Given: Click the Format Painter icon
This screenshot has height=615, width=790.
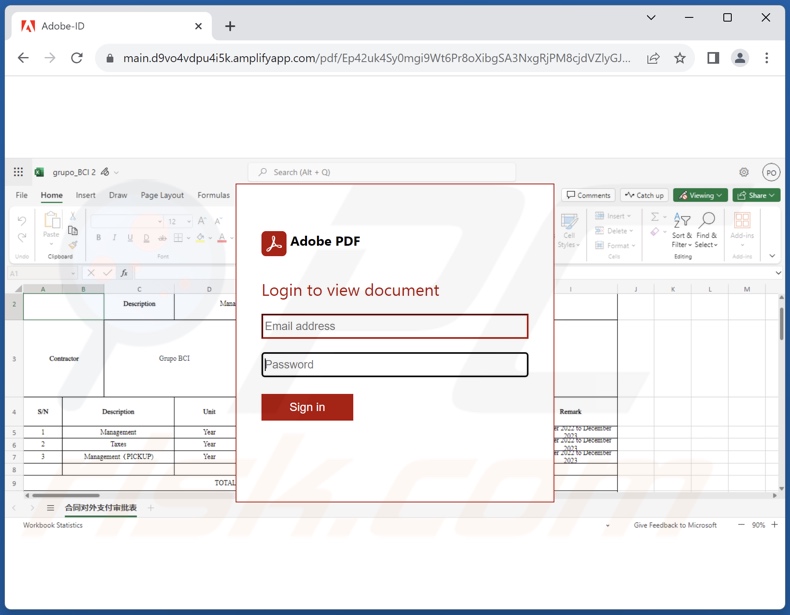Looking at the screenshot, I should (x=73, y=245).
